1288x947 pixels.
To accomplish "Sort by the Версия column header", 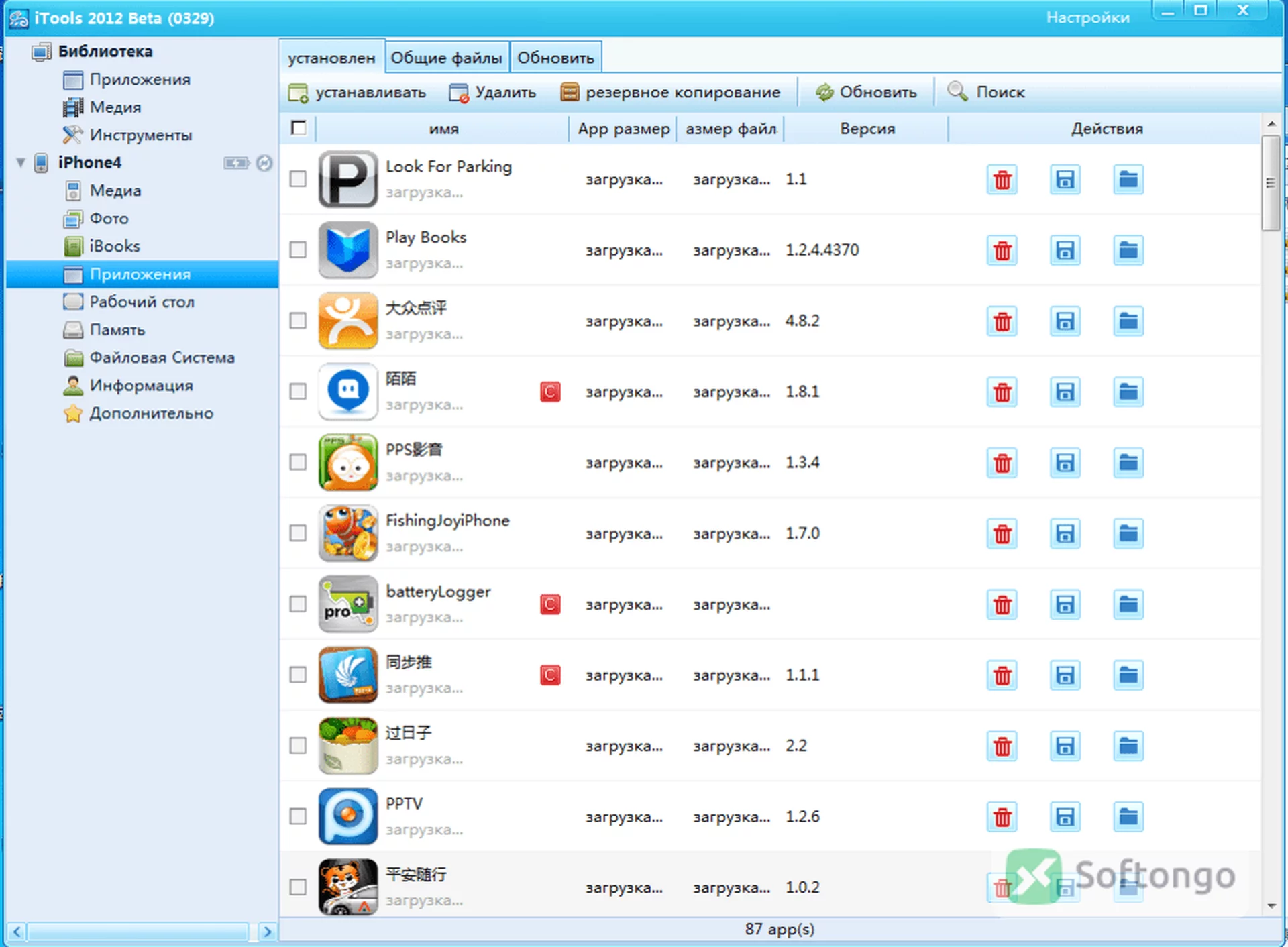I will [867, 129].
